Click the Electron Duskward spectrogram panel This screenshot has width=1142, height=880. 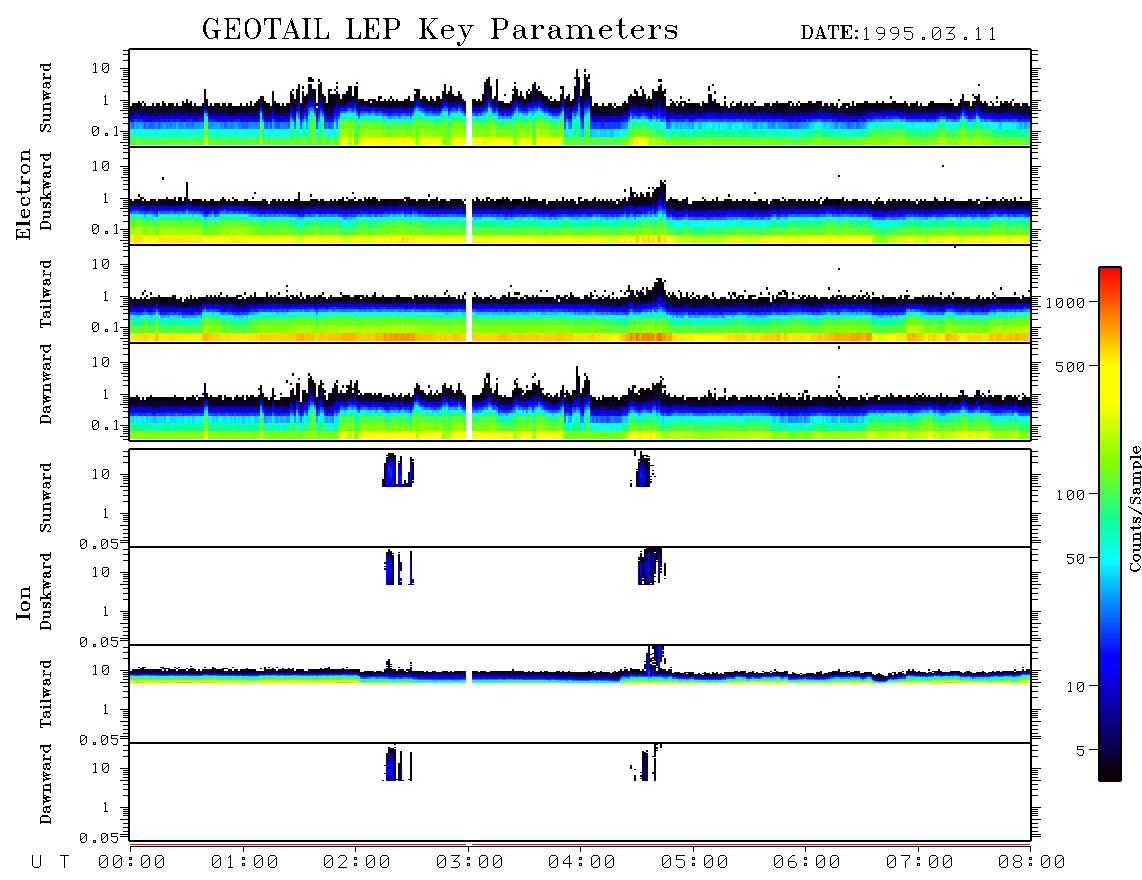point(580,195)
